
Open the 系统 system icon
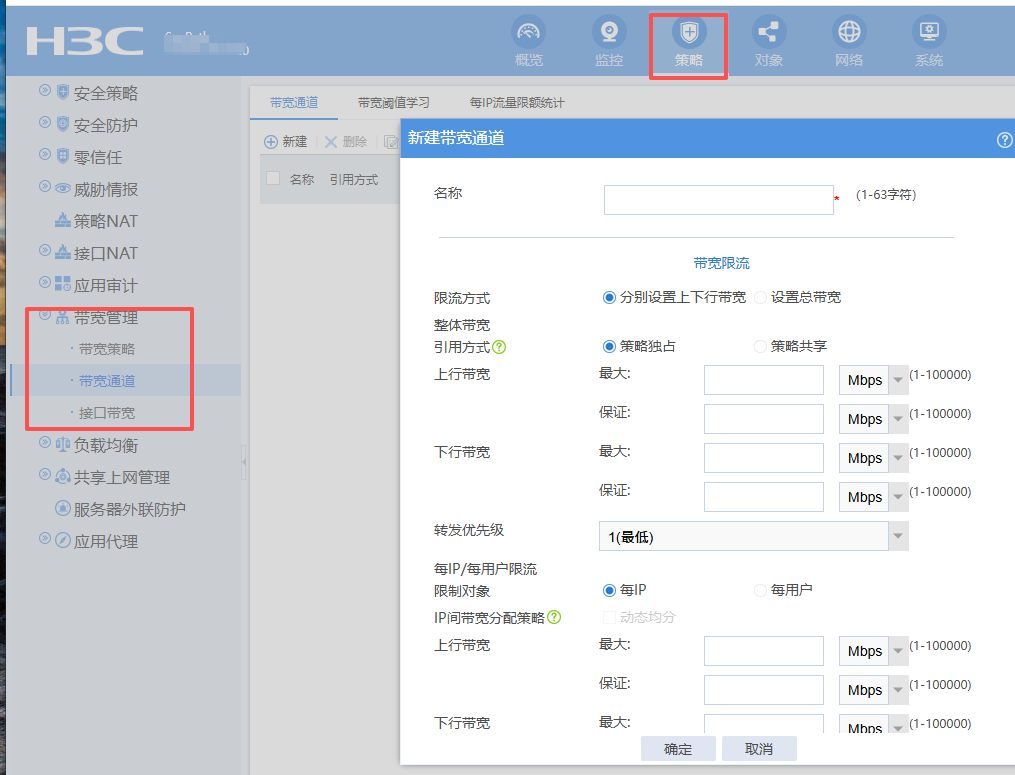(x=929, y=33)
